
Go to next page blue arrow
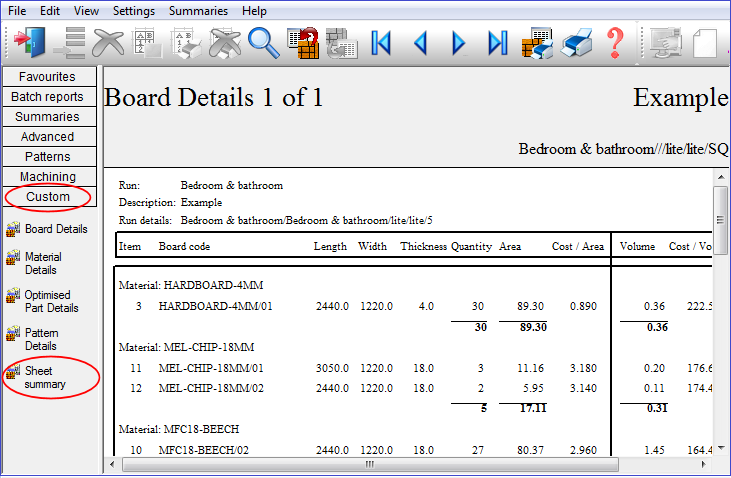459,43
